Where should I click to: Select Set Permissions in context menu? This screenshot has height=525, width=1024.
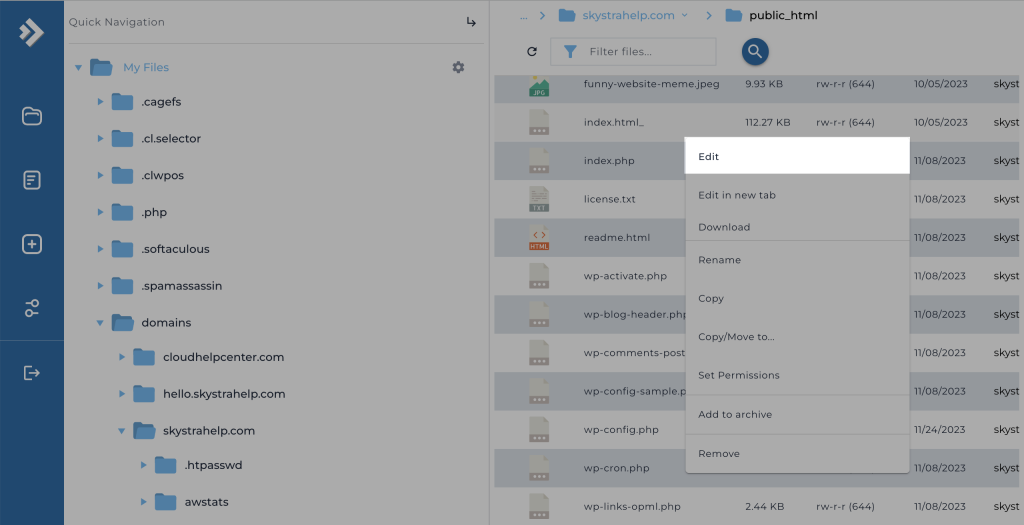point(738,376)
